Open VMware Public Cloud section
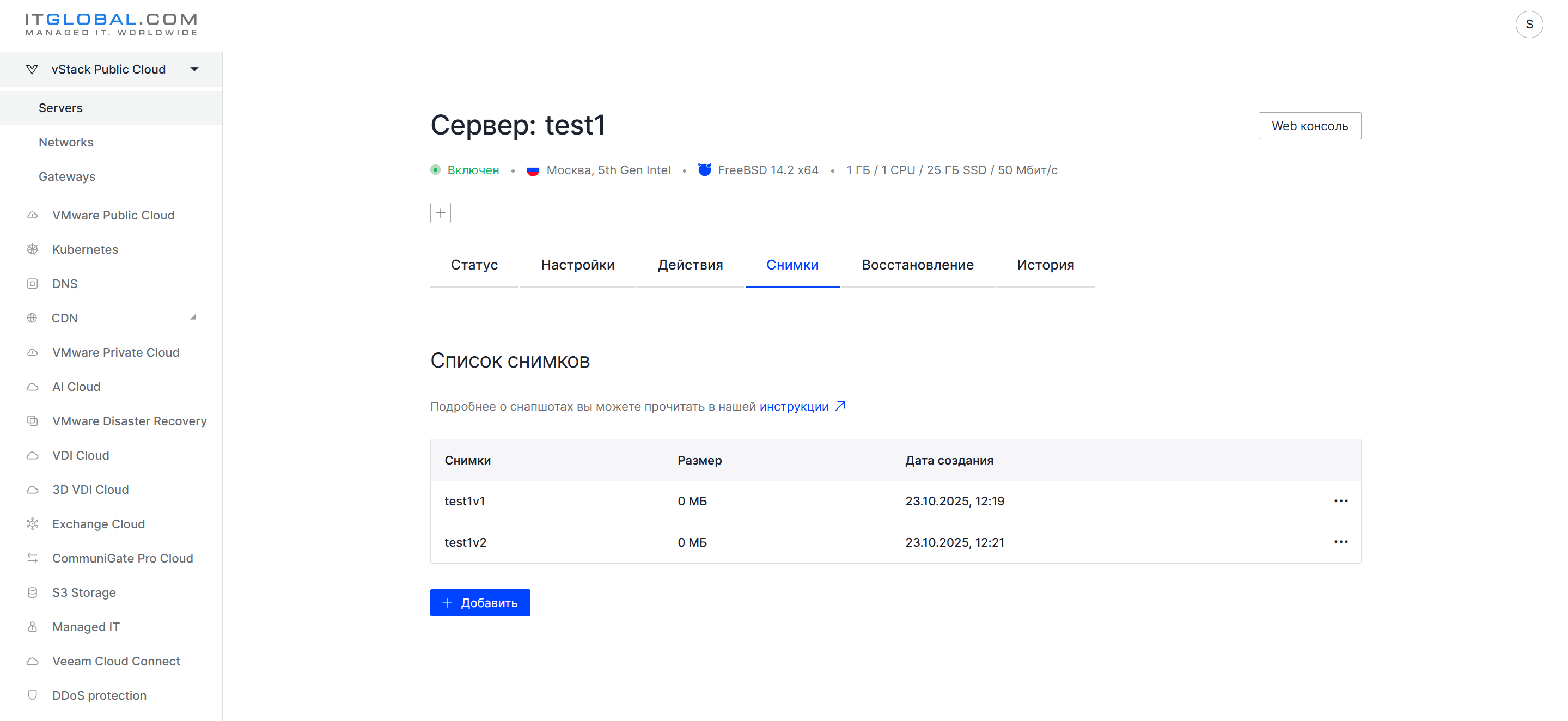1568x721 pixels. coord(113,216)
